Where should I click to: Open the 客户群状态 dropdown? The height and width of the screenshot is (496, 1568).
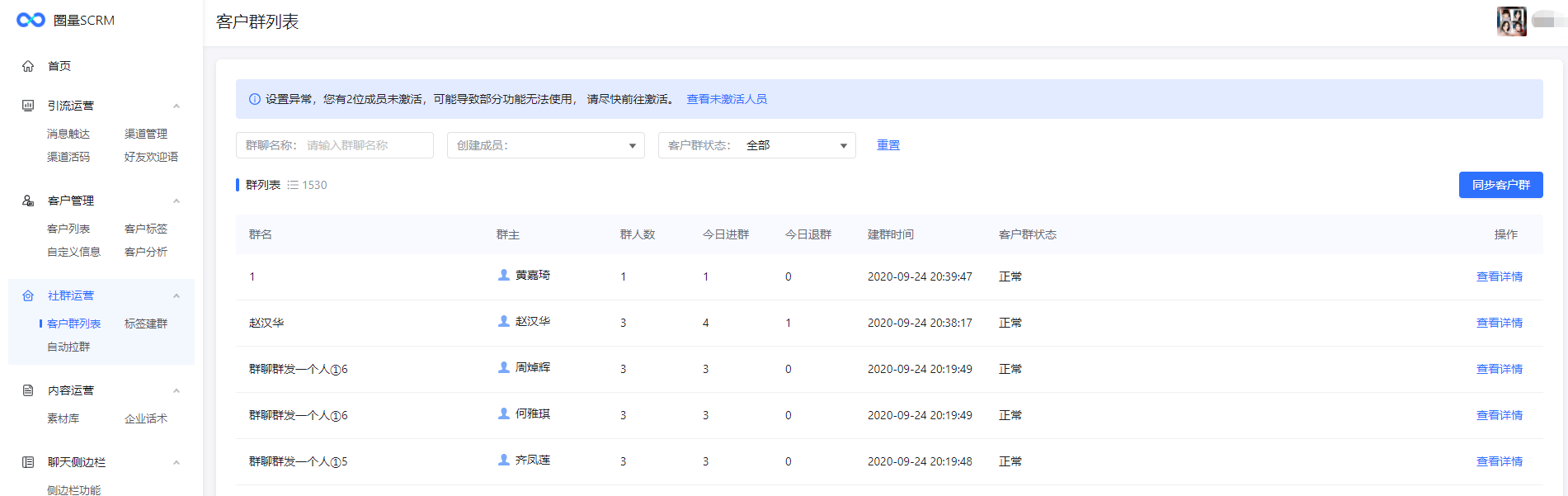pos(756,145)
